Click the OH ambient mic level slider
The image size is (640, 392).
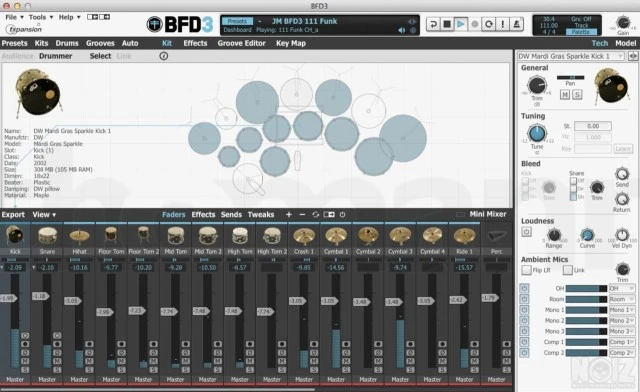(586, 288)
